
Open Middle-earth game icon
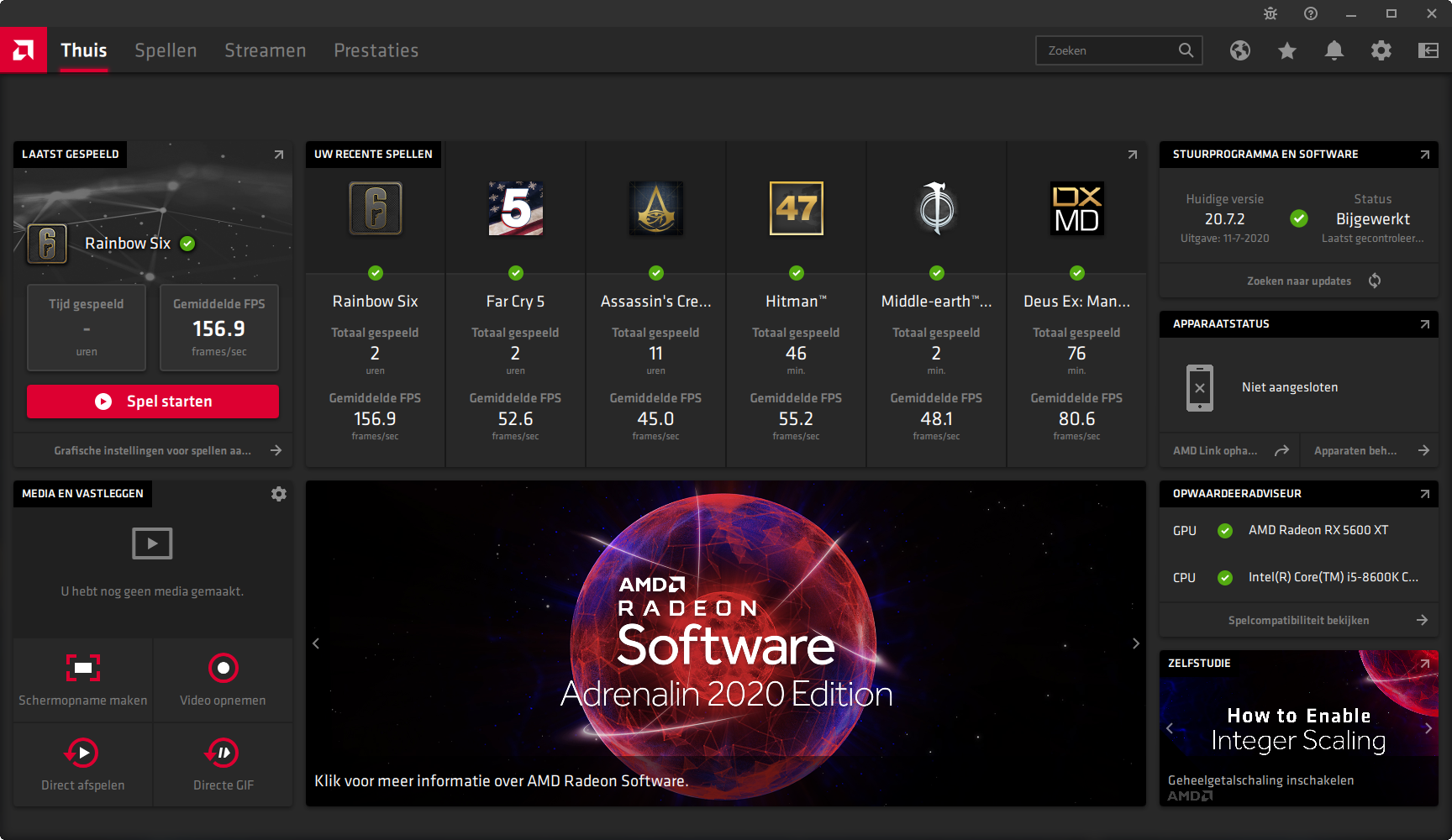tap(937, 208)
